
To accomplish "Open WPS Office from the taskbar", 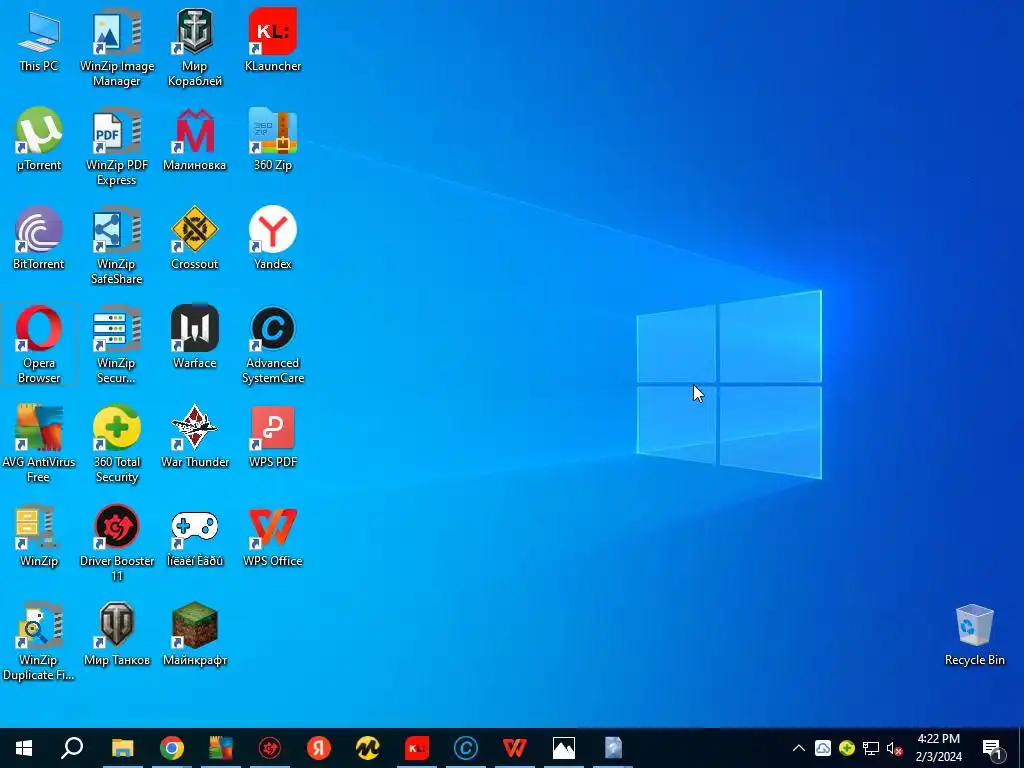I will click(x=515, y=748).
